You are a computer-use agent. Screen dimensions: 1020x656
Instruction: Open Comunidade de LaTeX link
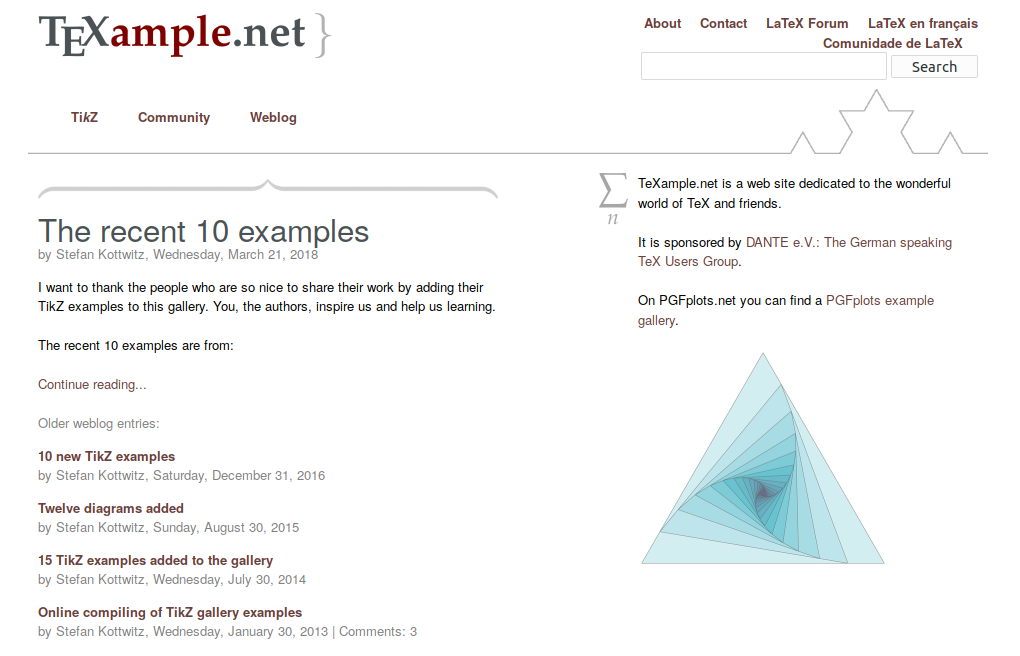pyautogui.click(x=892, y=43)
